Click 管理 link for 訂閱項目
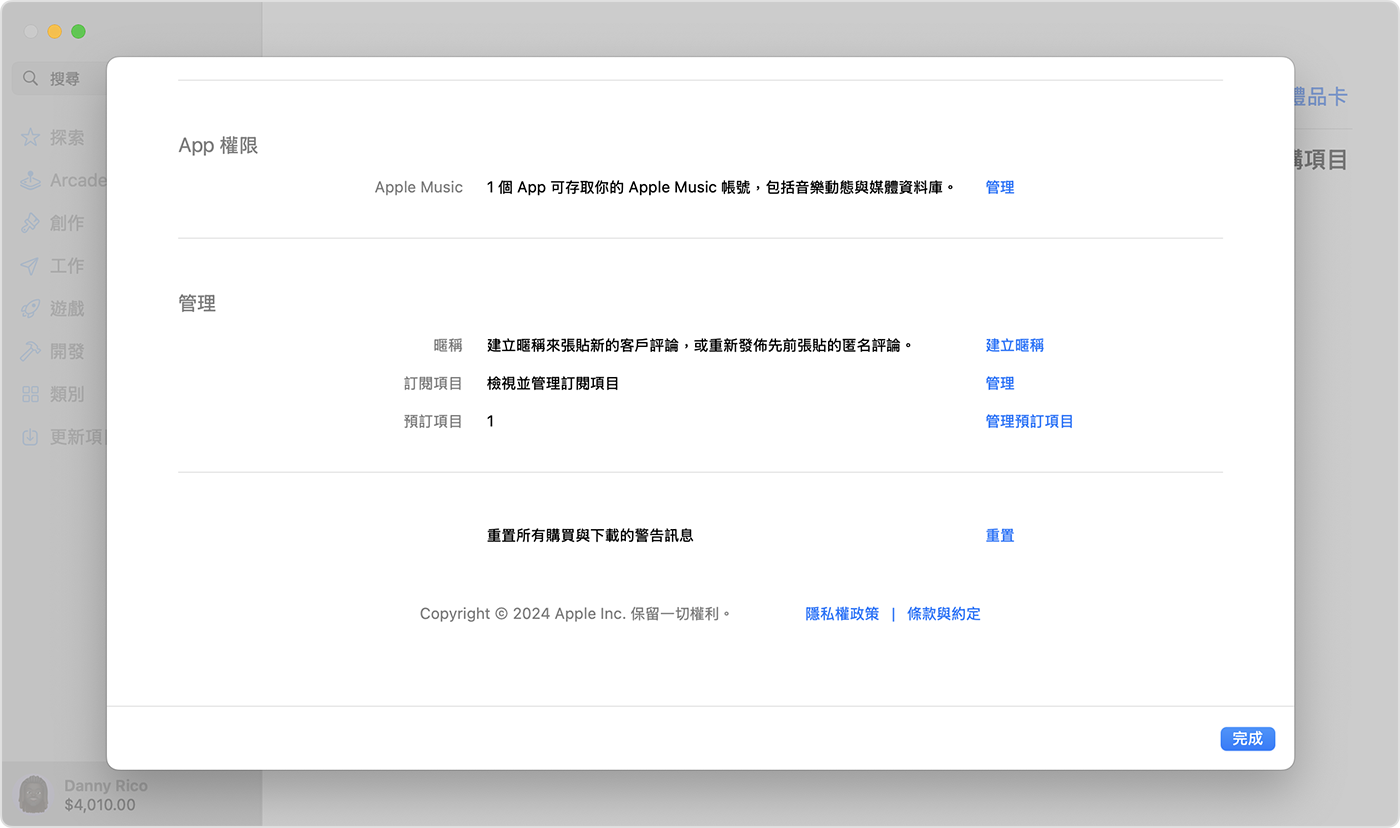 pos(1000,383)
